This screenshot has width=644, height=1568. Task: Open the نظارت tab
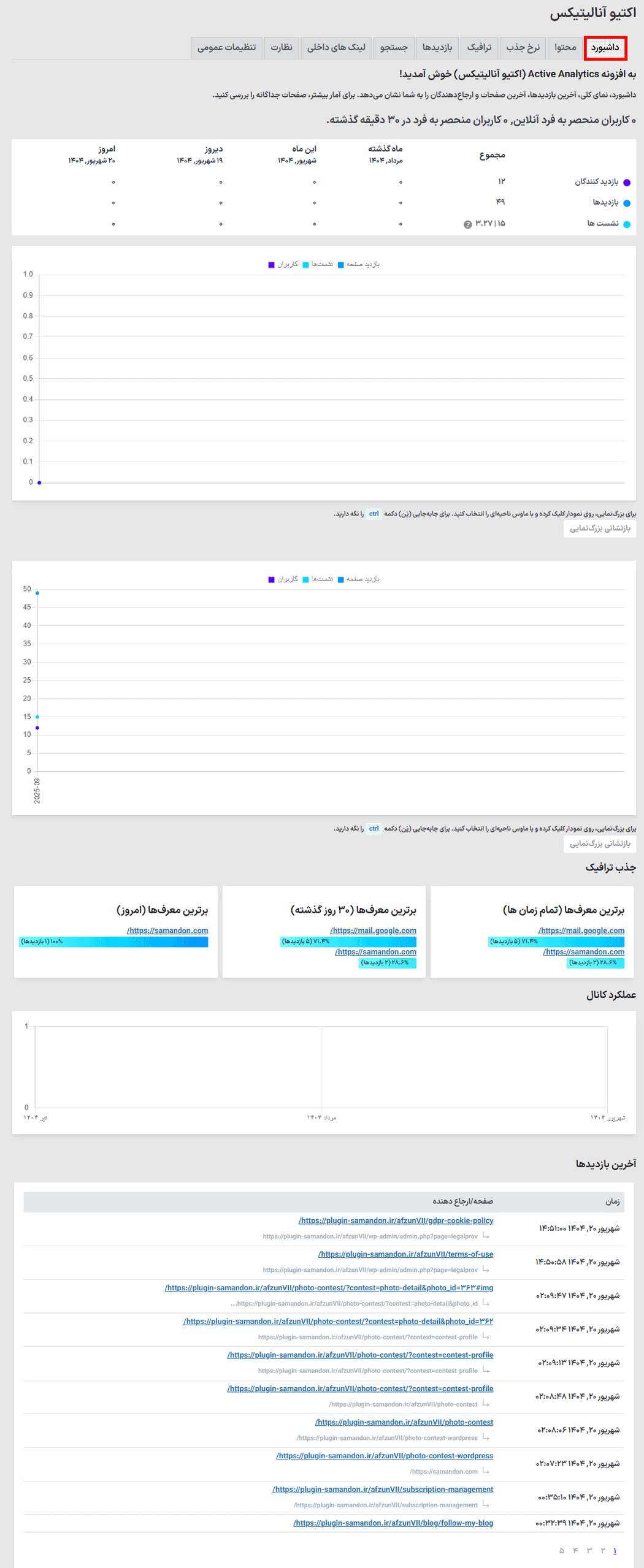click(282, 48)
